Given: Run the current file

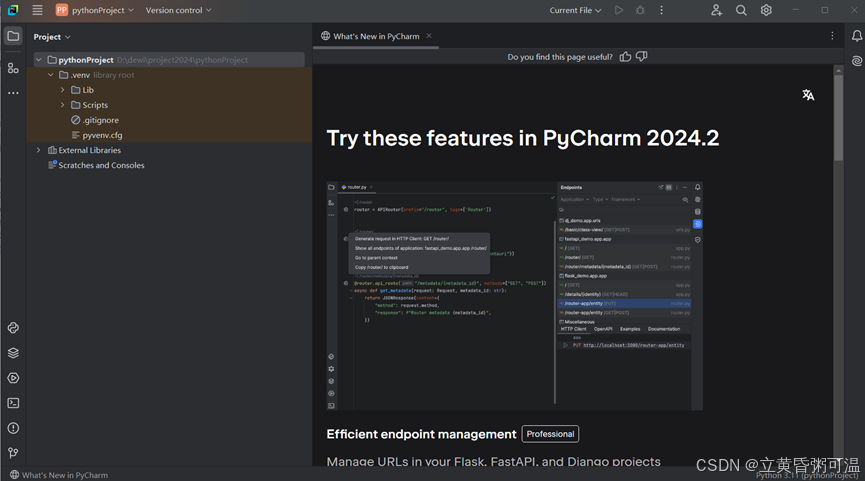Looking at the screenshot, I should [619, 10].
